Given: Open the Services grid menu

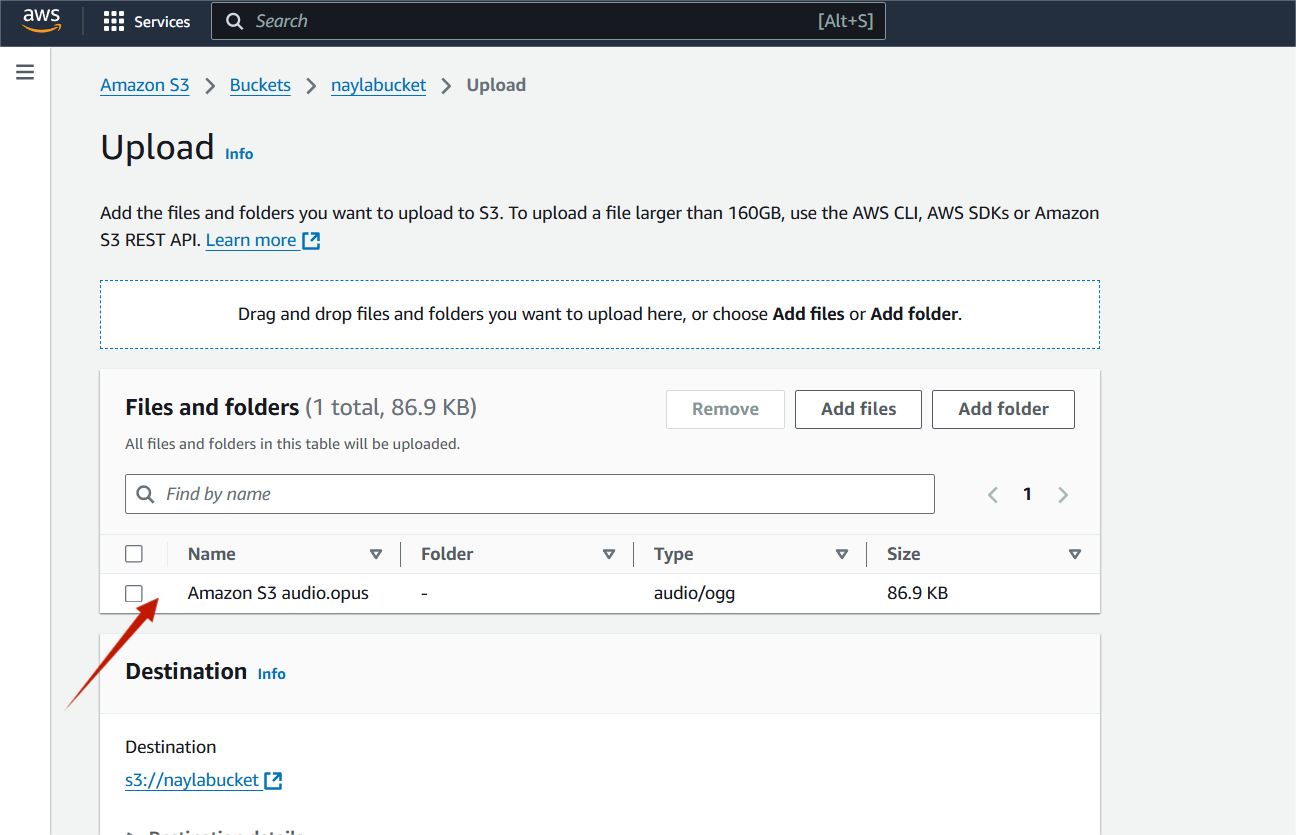Looking at the screenshot, I should (x=114, y=21).
